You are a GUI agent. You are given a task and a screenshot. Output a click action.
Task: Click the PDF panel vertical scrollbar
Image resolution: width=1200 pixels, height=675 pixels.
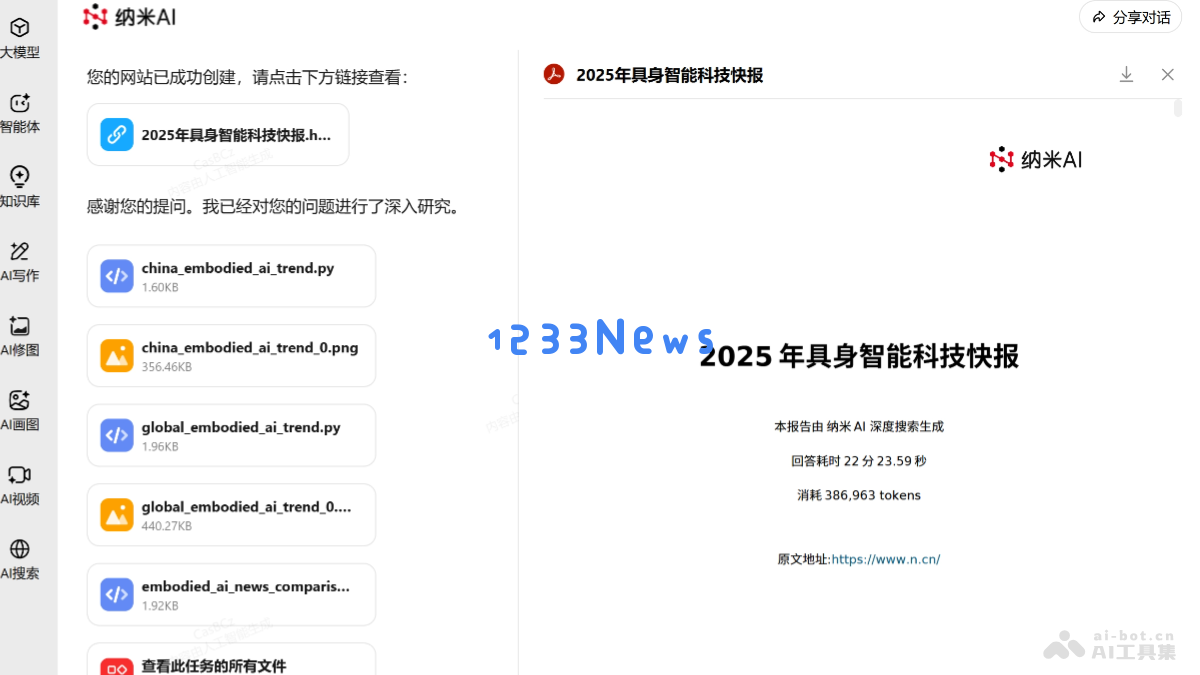click(x=1178, y=108)
